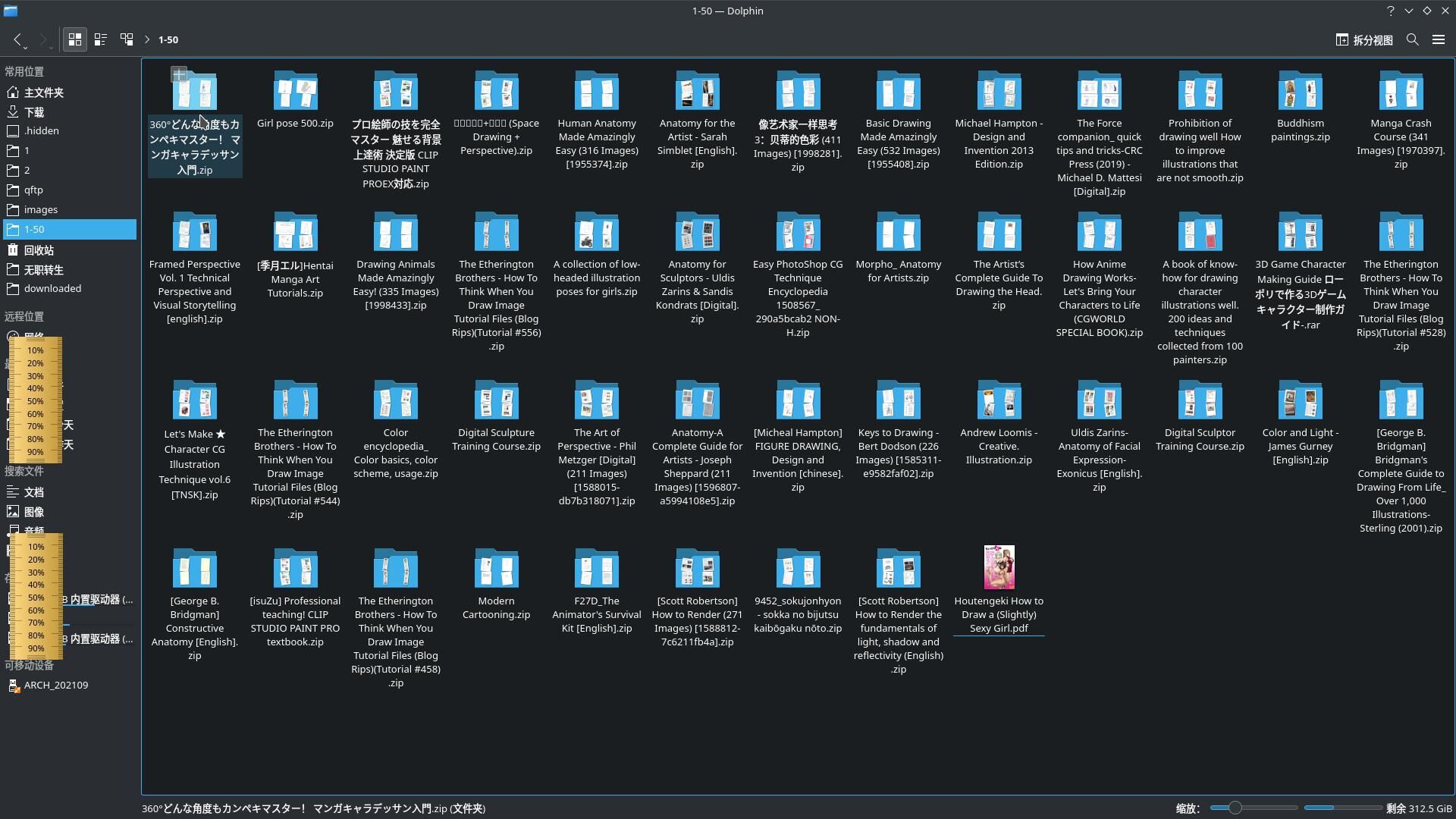Viewport: 1456px width, 819px height.
Task: Select the Houtengeki PDF thumbnail
Action: click(999, 567)
